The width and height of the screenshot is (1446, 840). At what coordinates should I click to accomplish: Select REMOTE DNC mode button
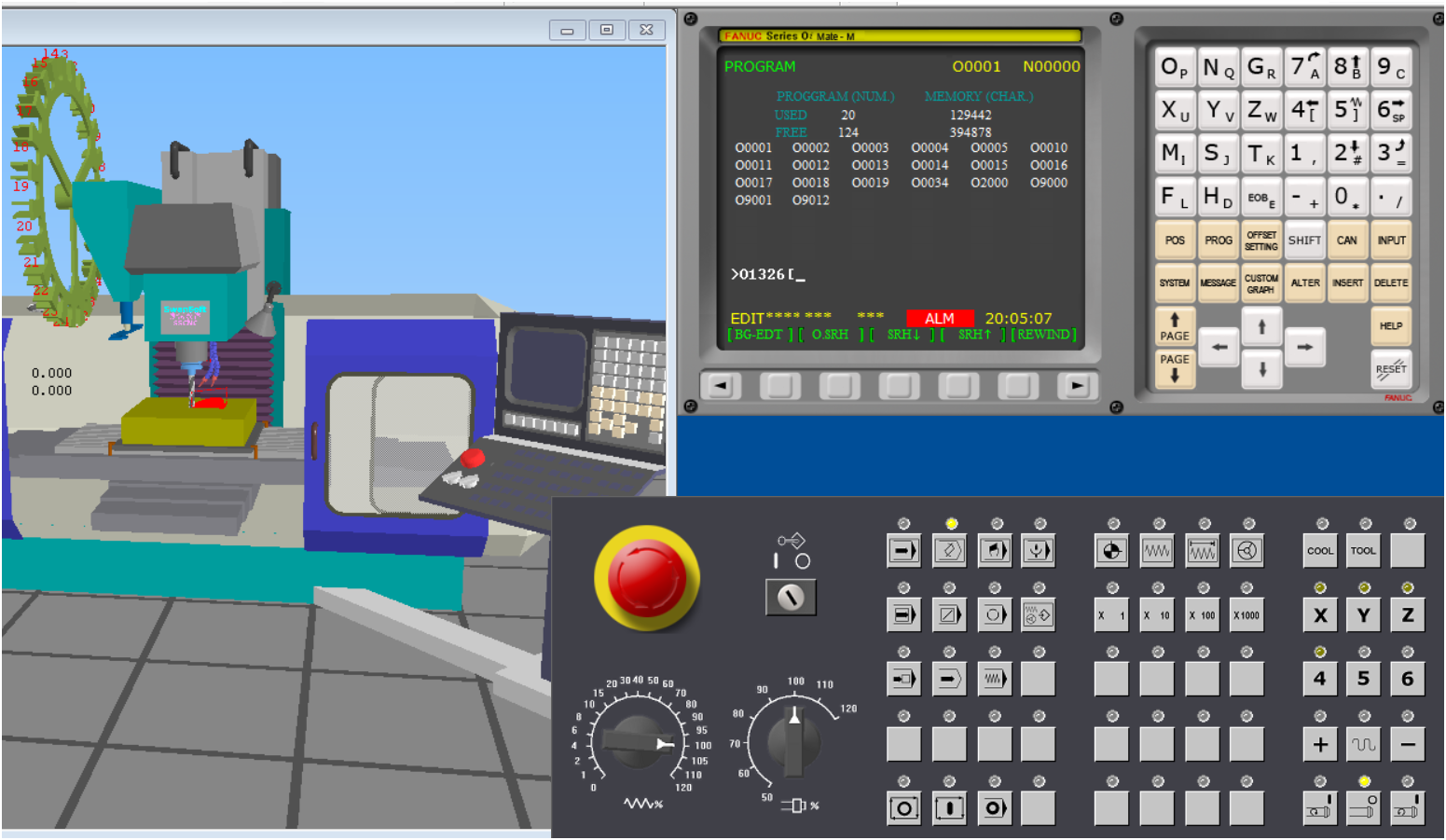pyautogui.click(x=1039, y=550)
